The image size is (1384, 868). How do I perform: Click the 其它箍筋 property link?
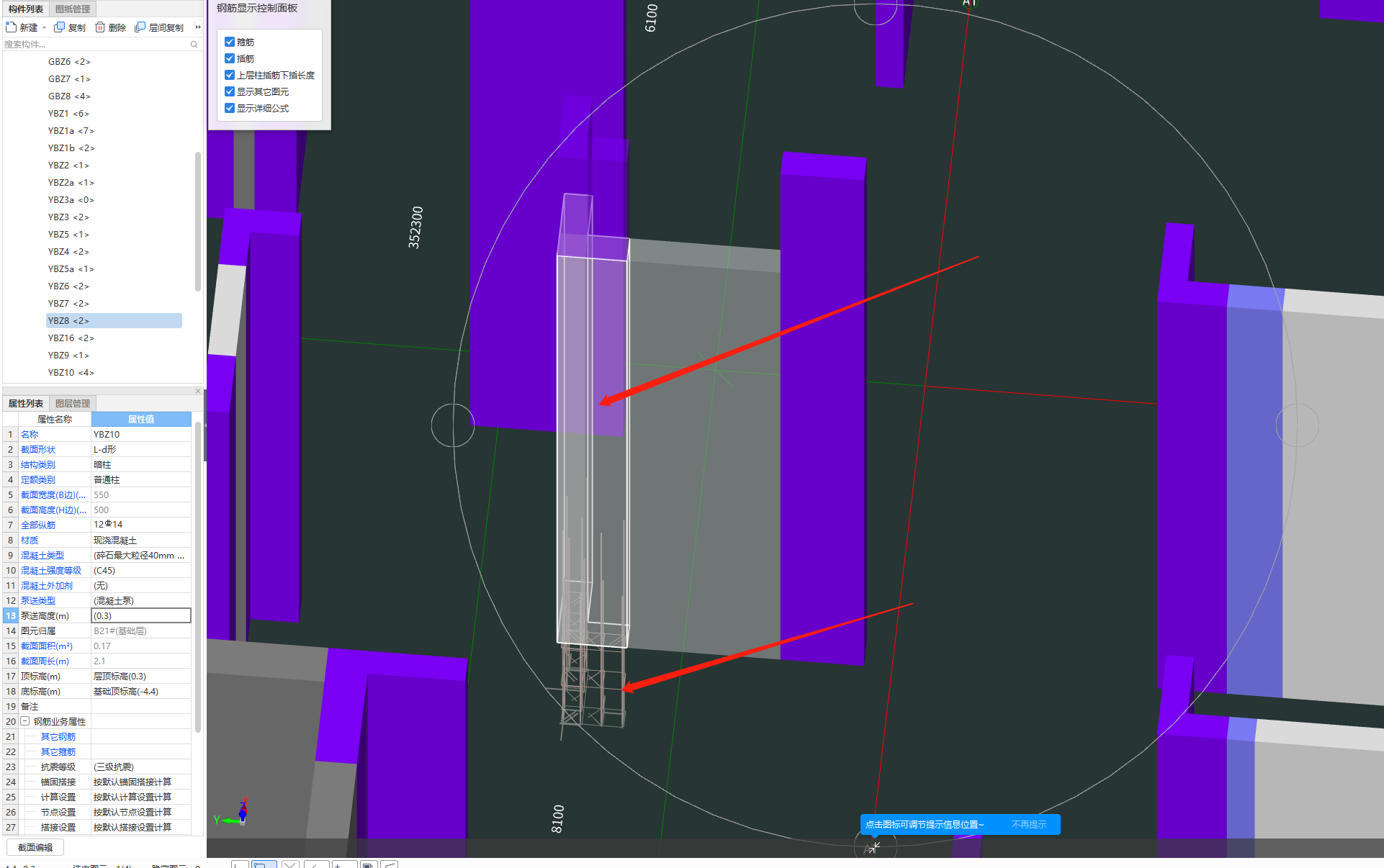tap(58, 752)
